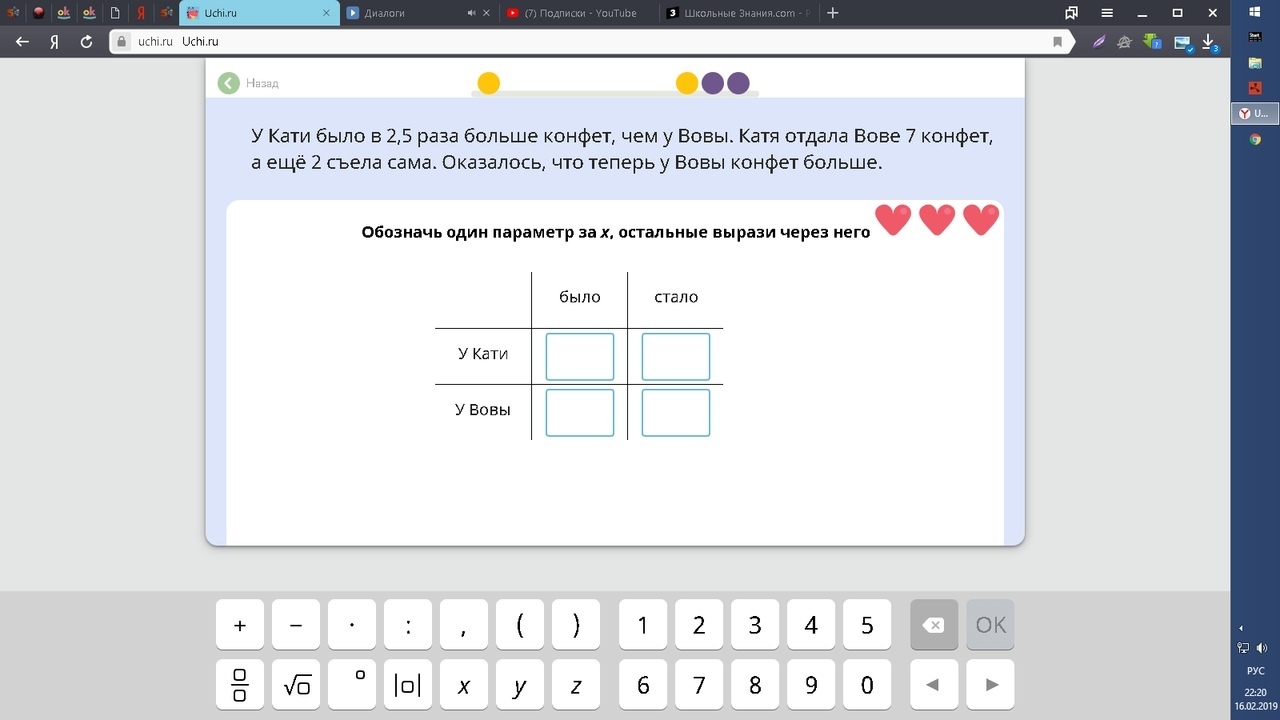Click the green back arrow next to Назад
This screenshot has width=1280, height=720.
click(x=229, y=83)
